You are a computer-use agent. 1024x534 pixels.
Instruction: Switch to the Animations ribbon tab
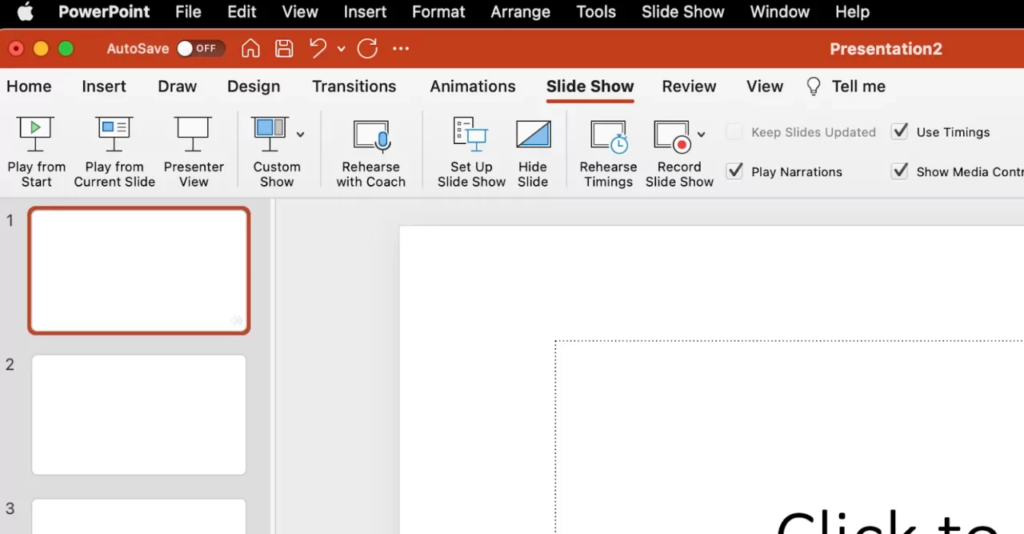472,86
